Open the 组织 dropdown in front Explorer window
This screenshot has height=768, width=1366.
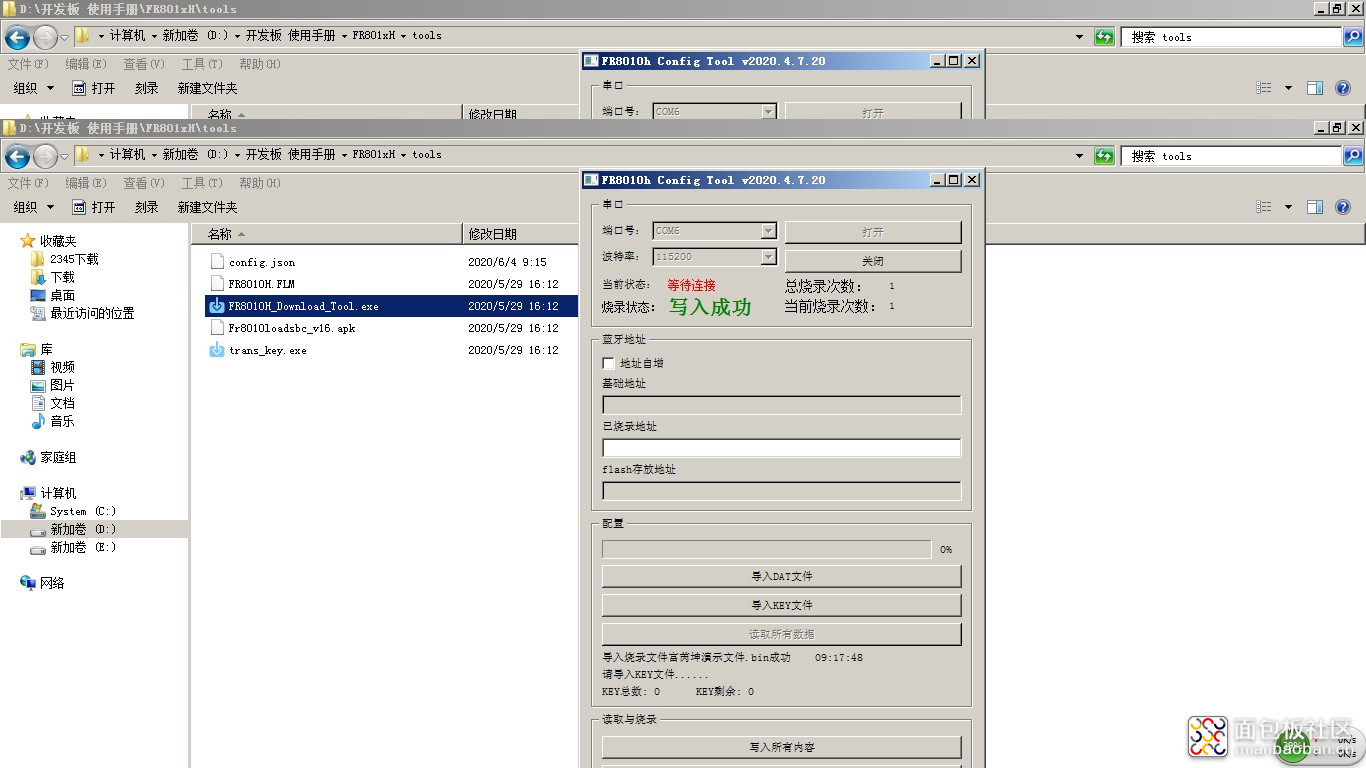(34, 207)
